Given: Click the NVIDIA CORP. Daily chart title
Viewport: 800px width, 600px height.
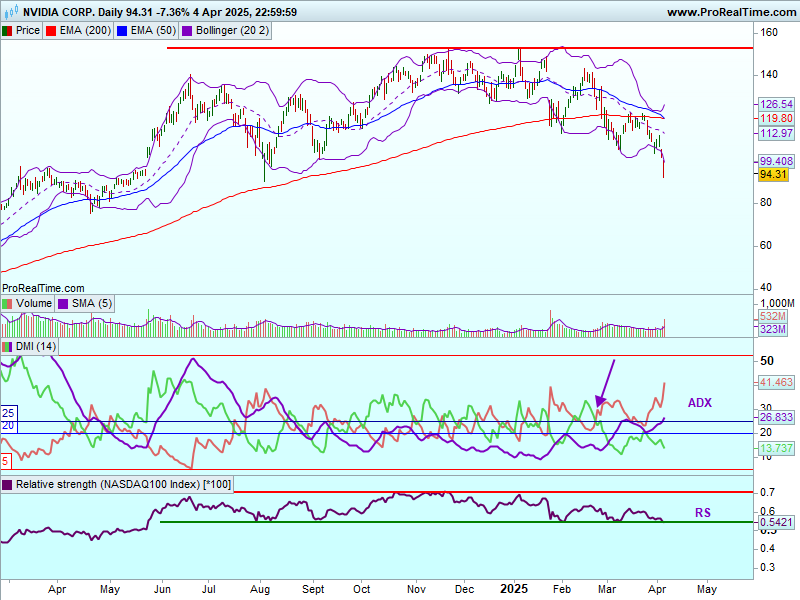Looking at the screenshot, I should point(160,12).
